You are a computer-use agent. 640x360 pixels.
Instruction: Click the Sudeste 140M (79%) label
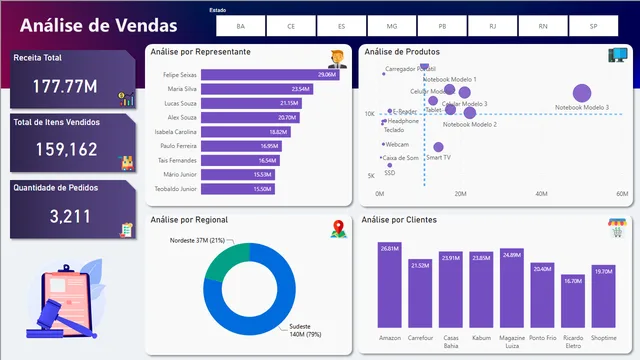(305, 330)
